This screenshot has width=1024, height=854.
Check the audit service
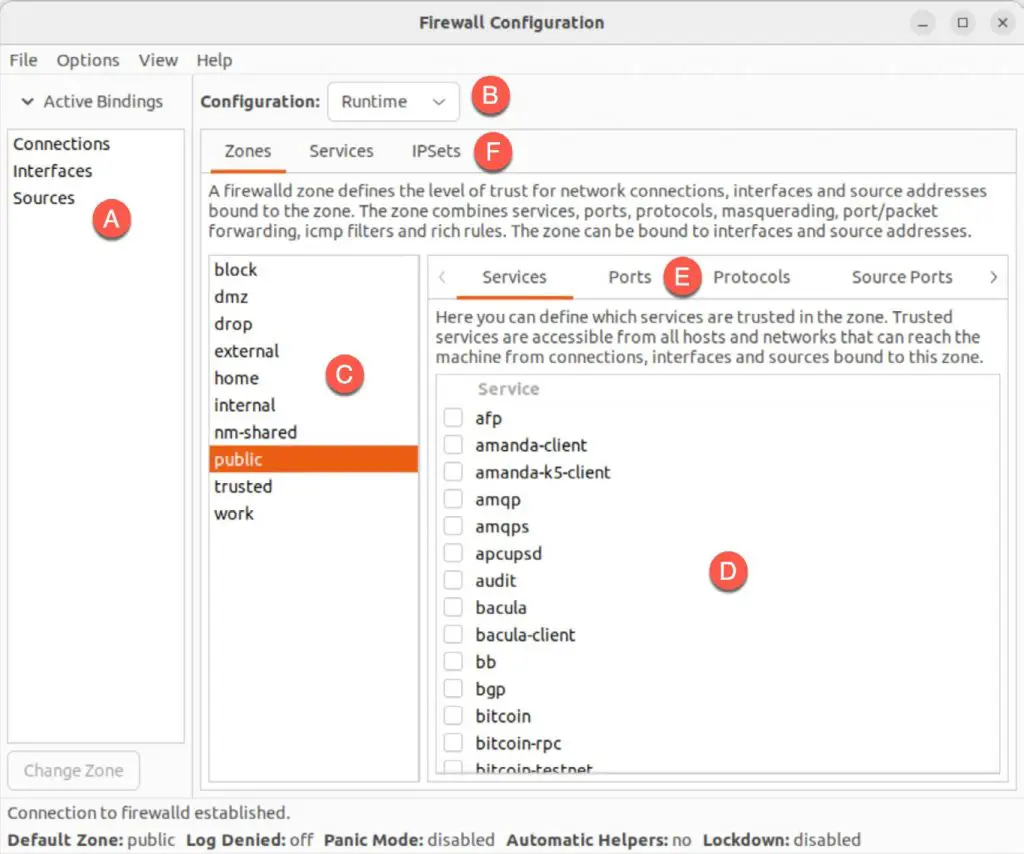point(451,580)
